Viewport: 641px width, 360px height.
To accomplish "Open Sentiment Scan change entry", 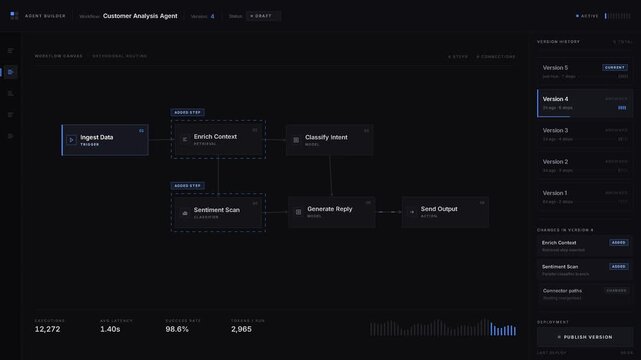I will click(x=585, y=270).
